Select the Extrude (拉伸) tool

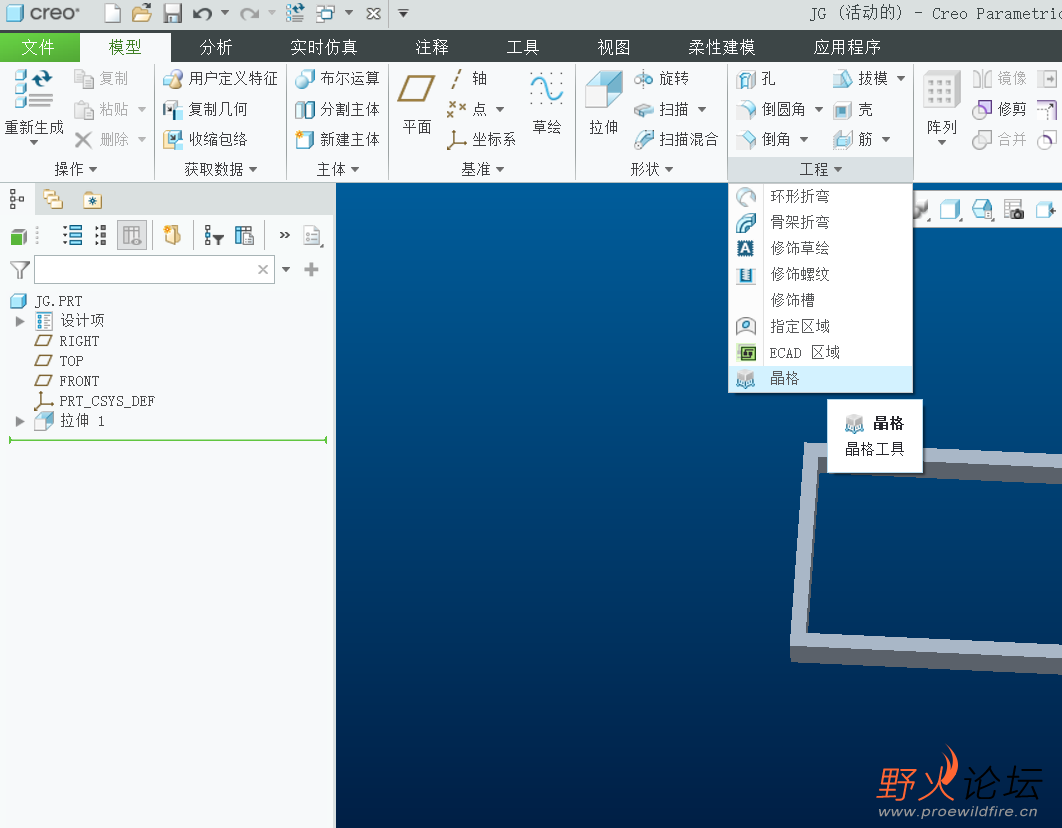[x=603, y=103]
